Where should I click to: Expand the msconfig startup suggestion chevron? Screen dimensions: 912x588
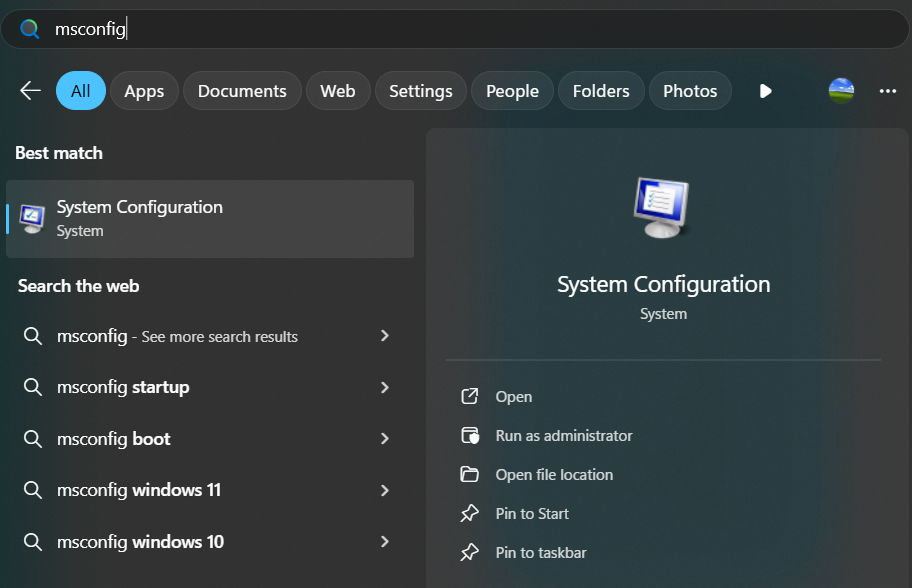click(385, 387)
